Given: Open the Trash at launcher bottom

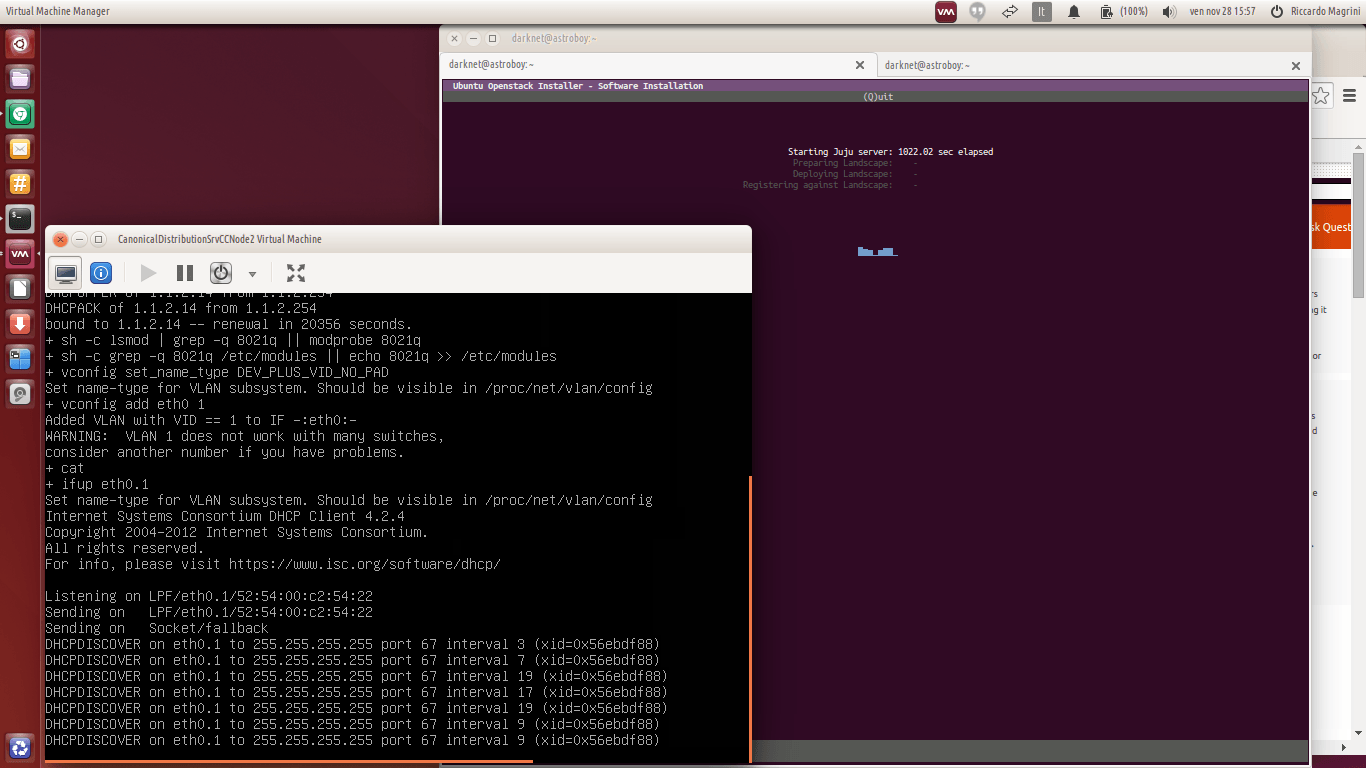Looking at the screenshot, I should [20, 747].
